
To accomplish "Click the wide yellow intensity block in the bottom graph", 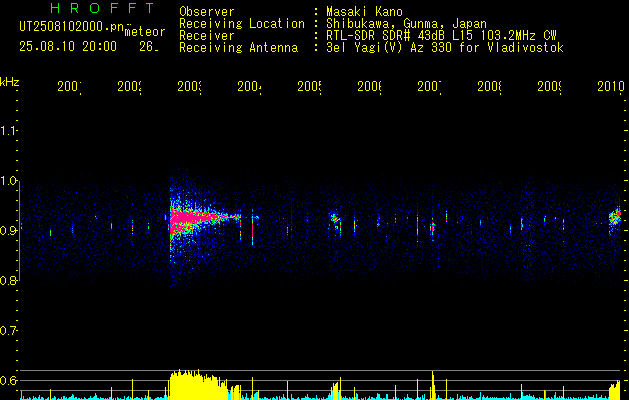I will 199,386.
